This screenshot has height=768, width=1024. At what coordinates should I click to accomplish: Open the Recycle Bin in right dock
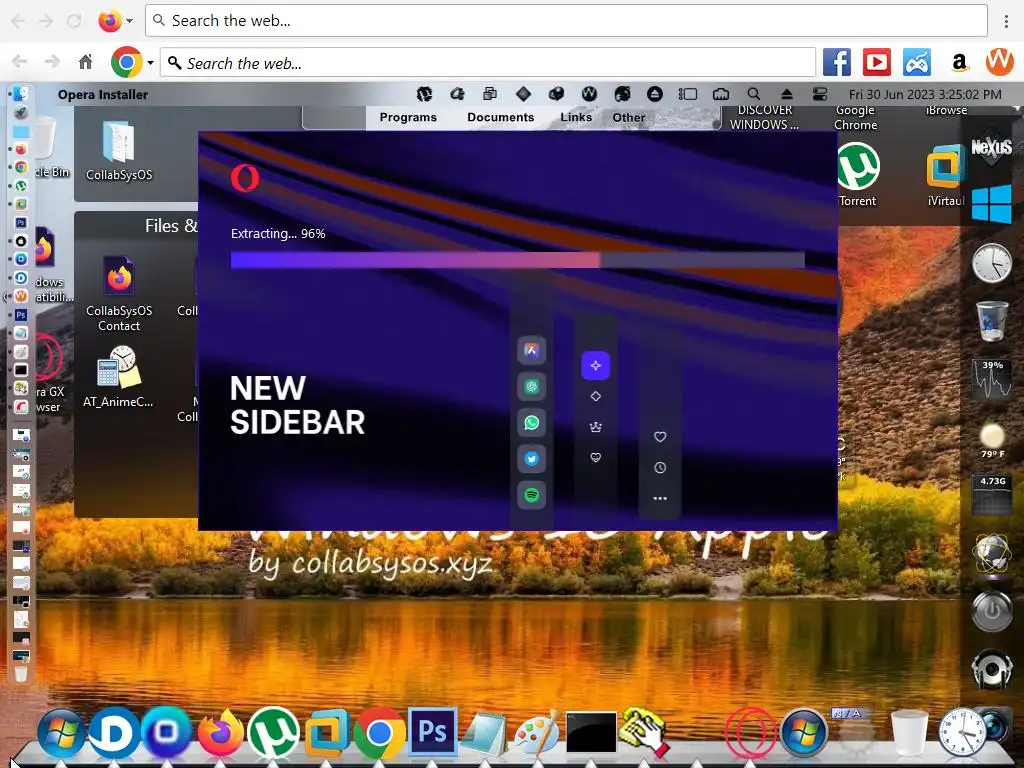pos(991,320)
